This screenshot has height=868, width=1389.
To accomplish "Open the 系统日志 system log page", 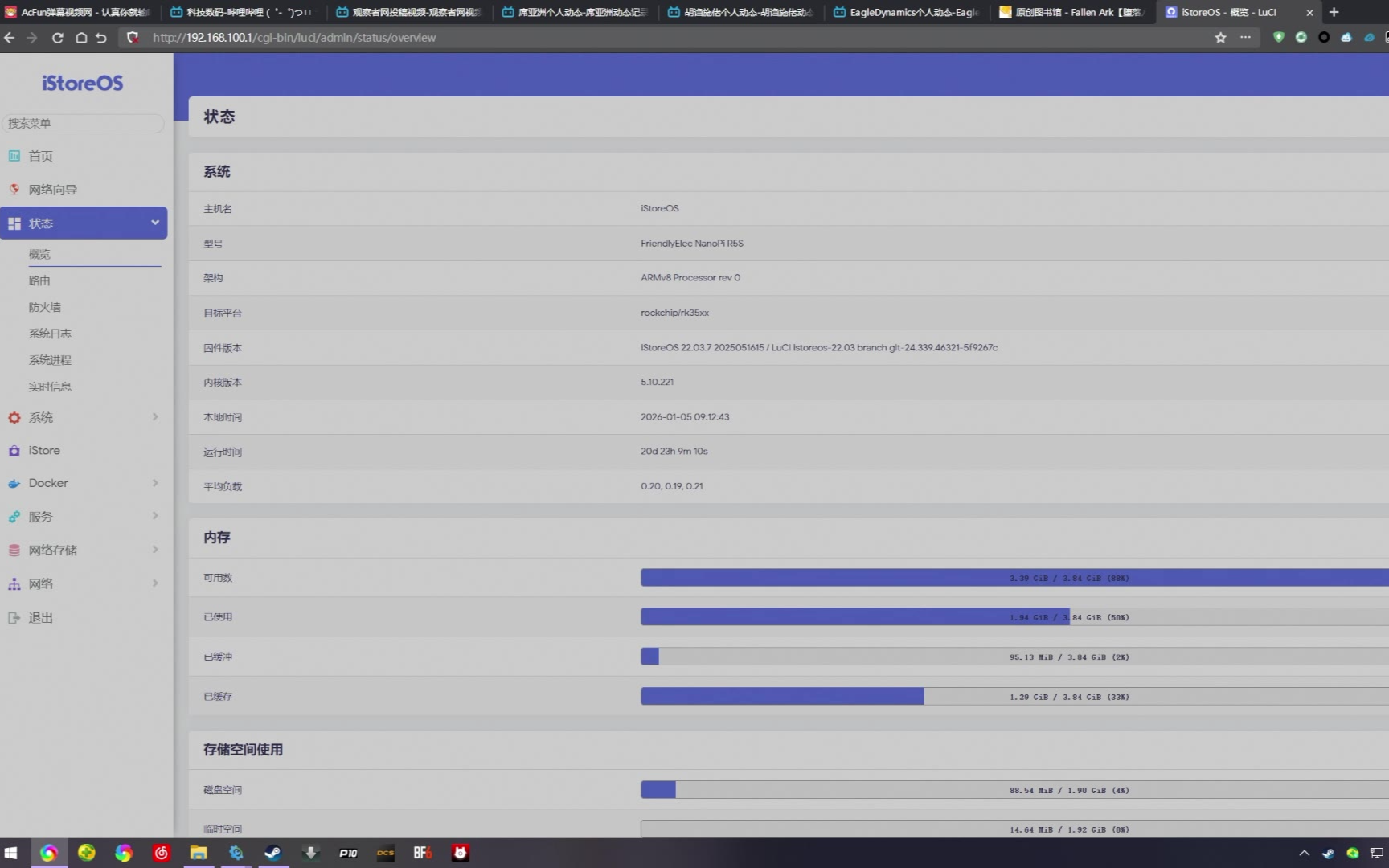I will 50,334.
